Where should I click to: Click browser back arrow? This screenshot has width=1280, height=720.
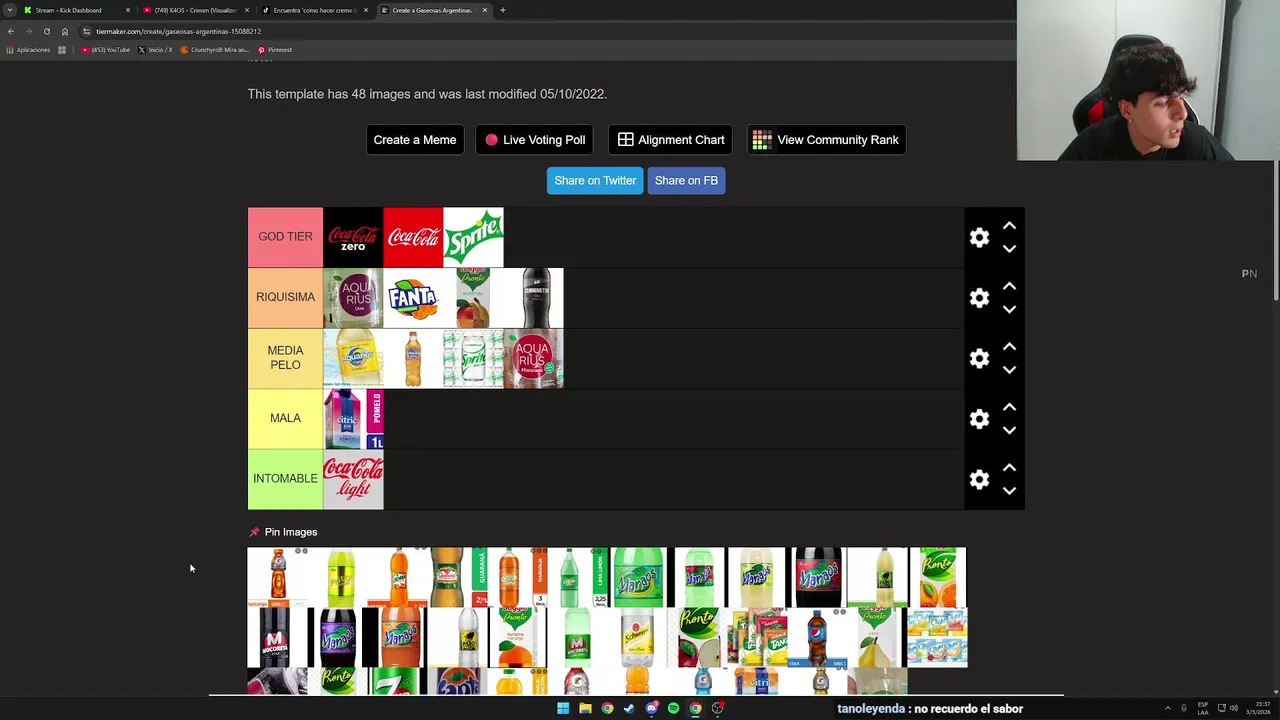click(11, 31)
